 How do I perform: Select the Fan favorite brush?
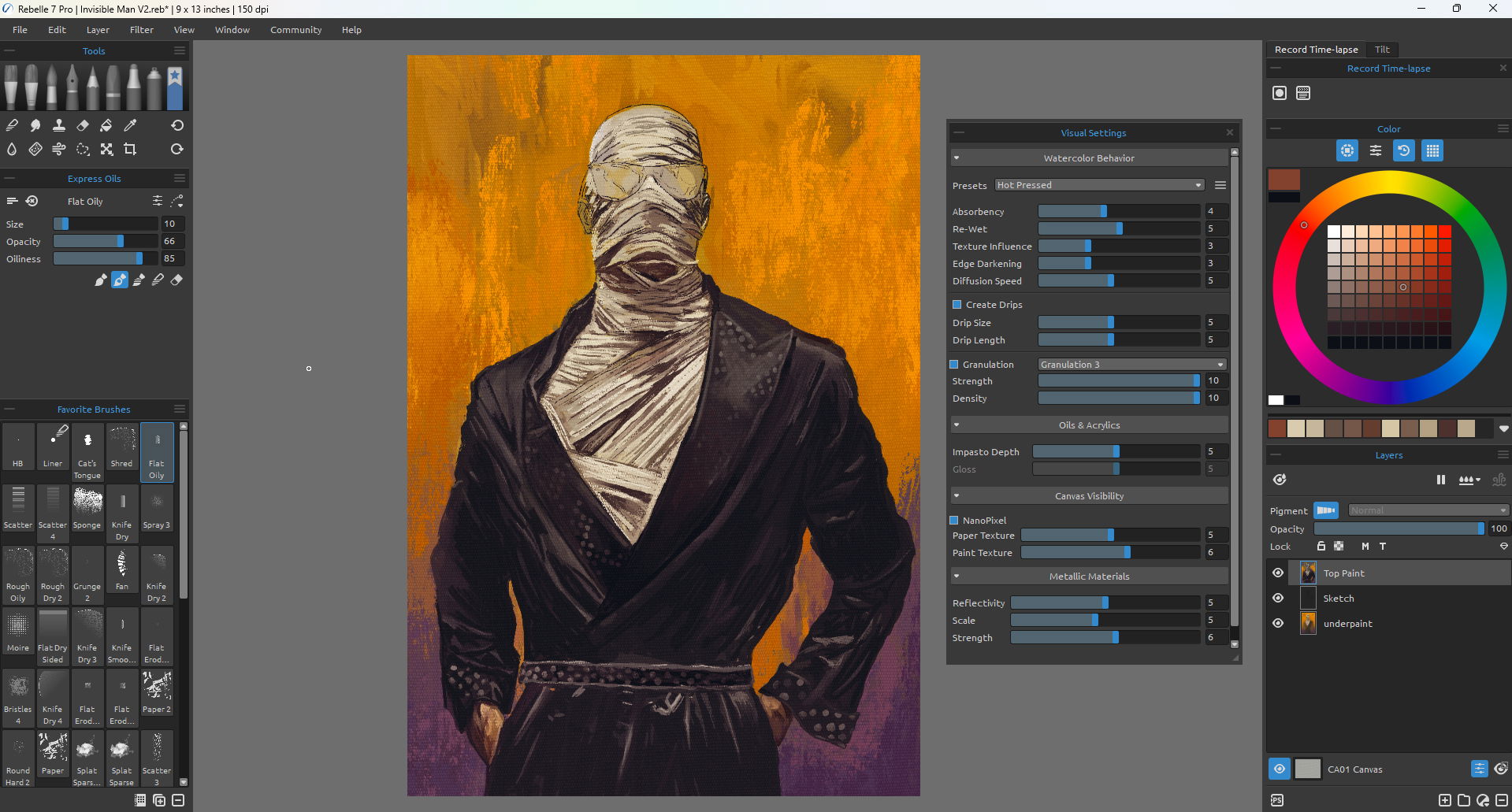[x=122, y=575]
